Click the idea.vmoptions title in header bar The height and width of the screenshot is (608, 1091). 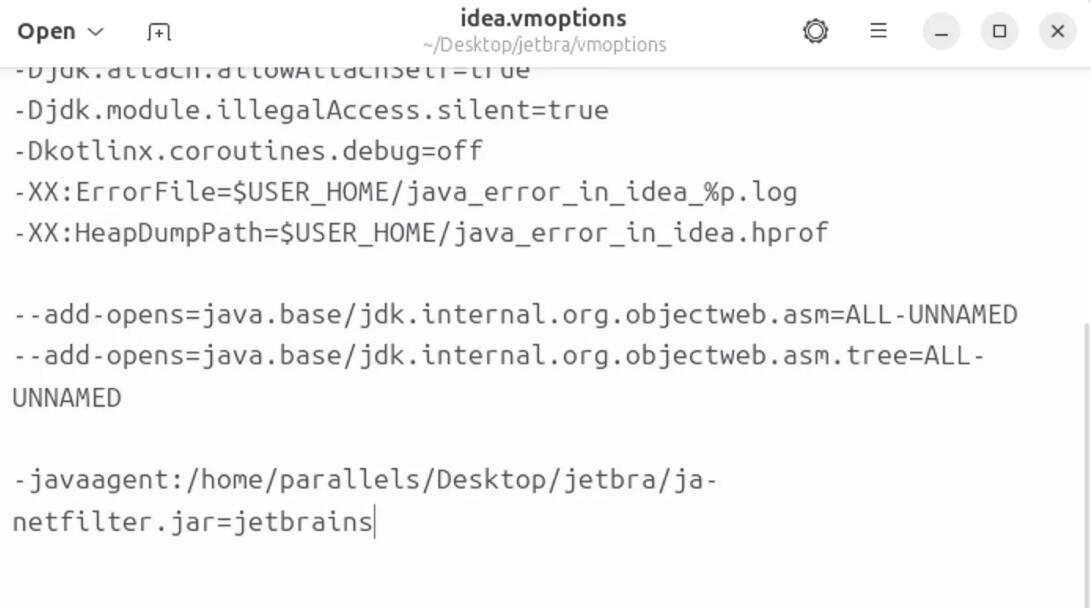click(543, 19)
